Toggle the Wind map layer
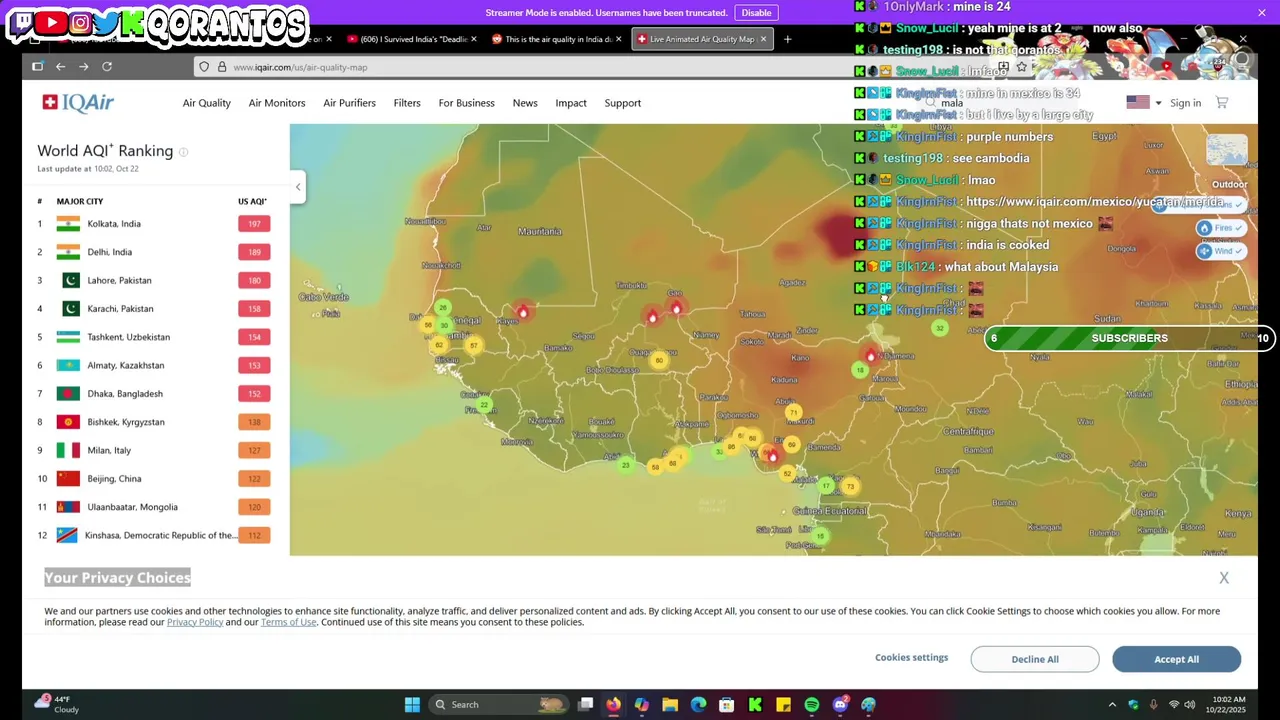 (x=1220, y=251)
